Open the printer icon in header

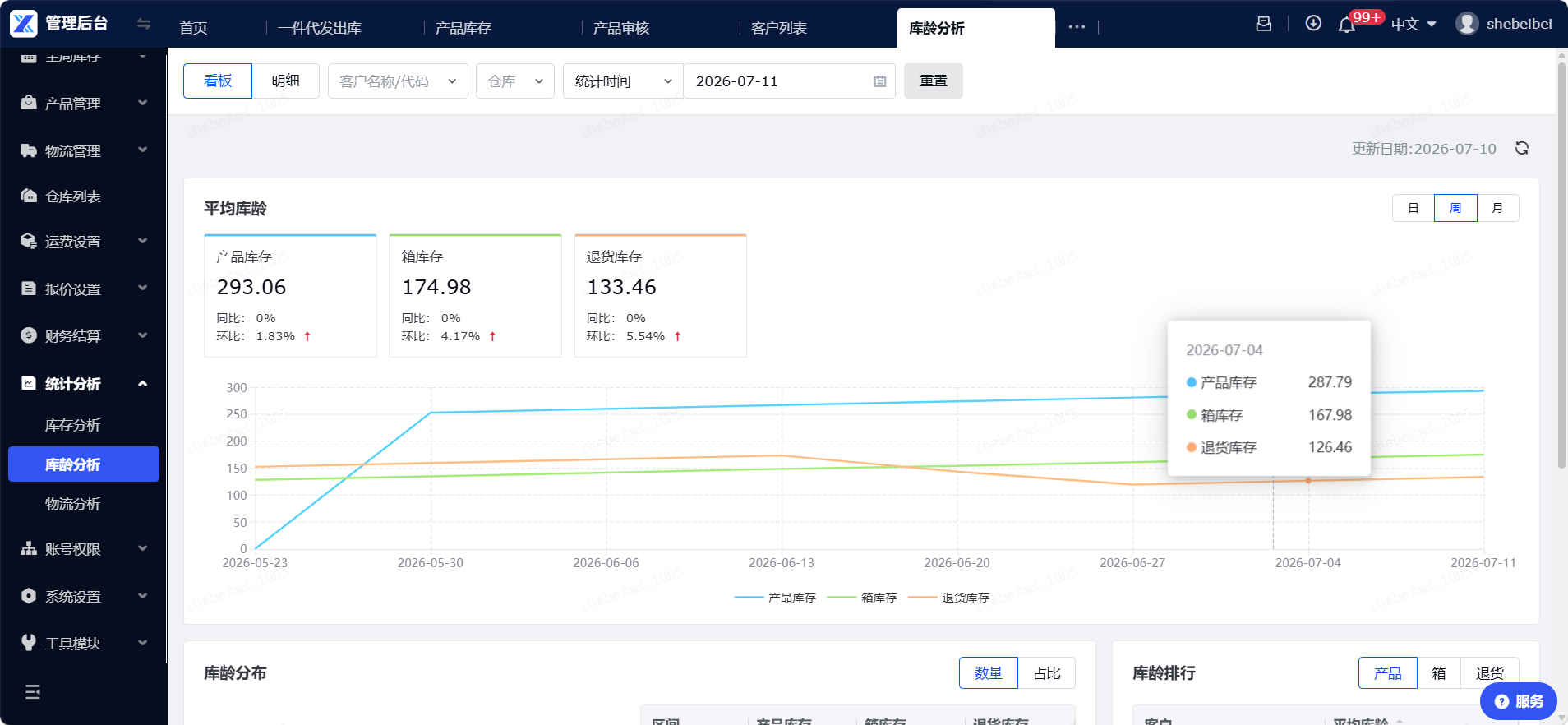[1264, 24]
